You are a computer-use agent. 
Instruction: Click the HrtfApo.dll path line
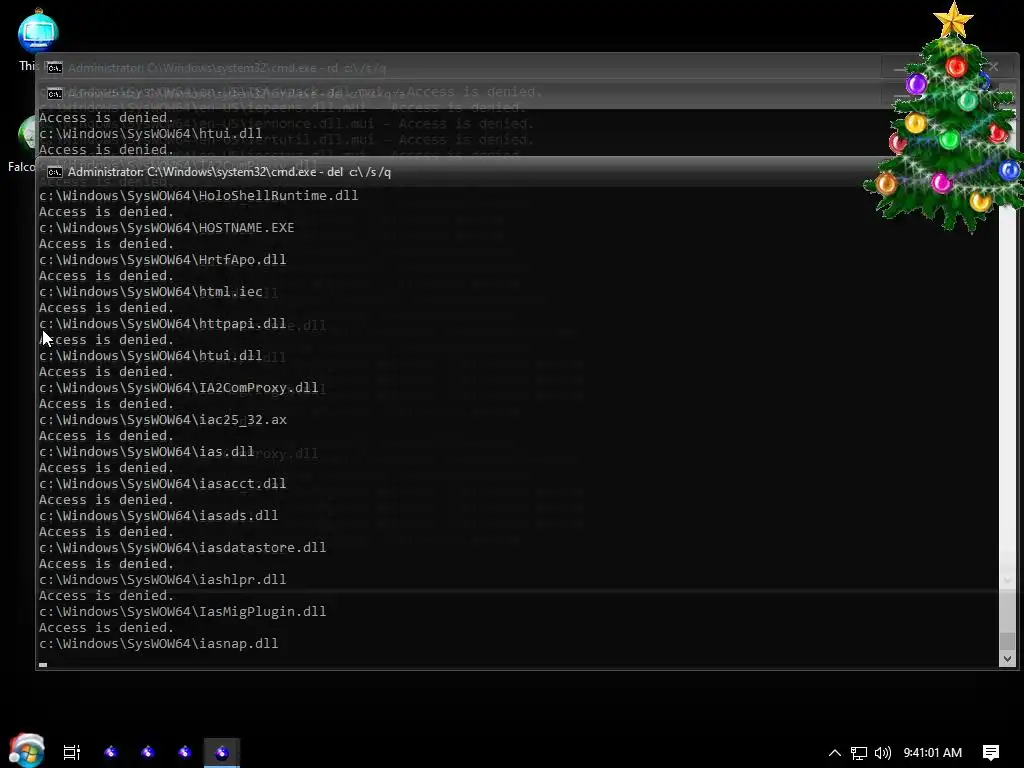point(163,259)
